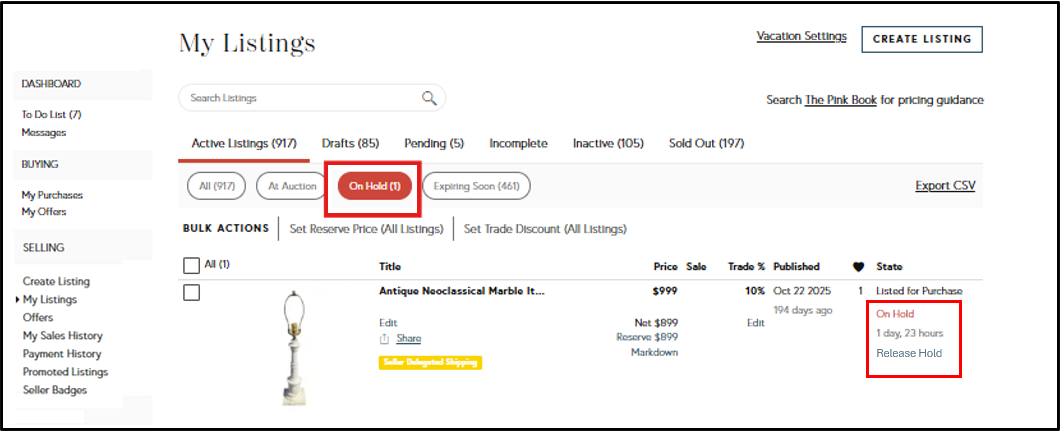
Task: Click the 1 day, 23 hours text
Action: tap(909, 333)
